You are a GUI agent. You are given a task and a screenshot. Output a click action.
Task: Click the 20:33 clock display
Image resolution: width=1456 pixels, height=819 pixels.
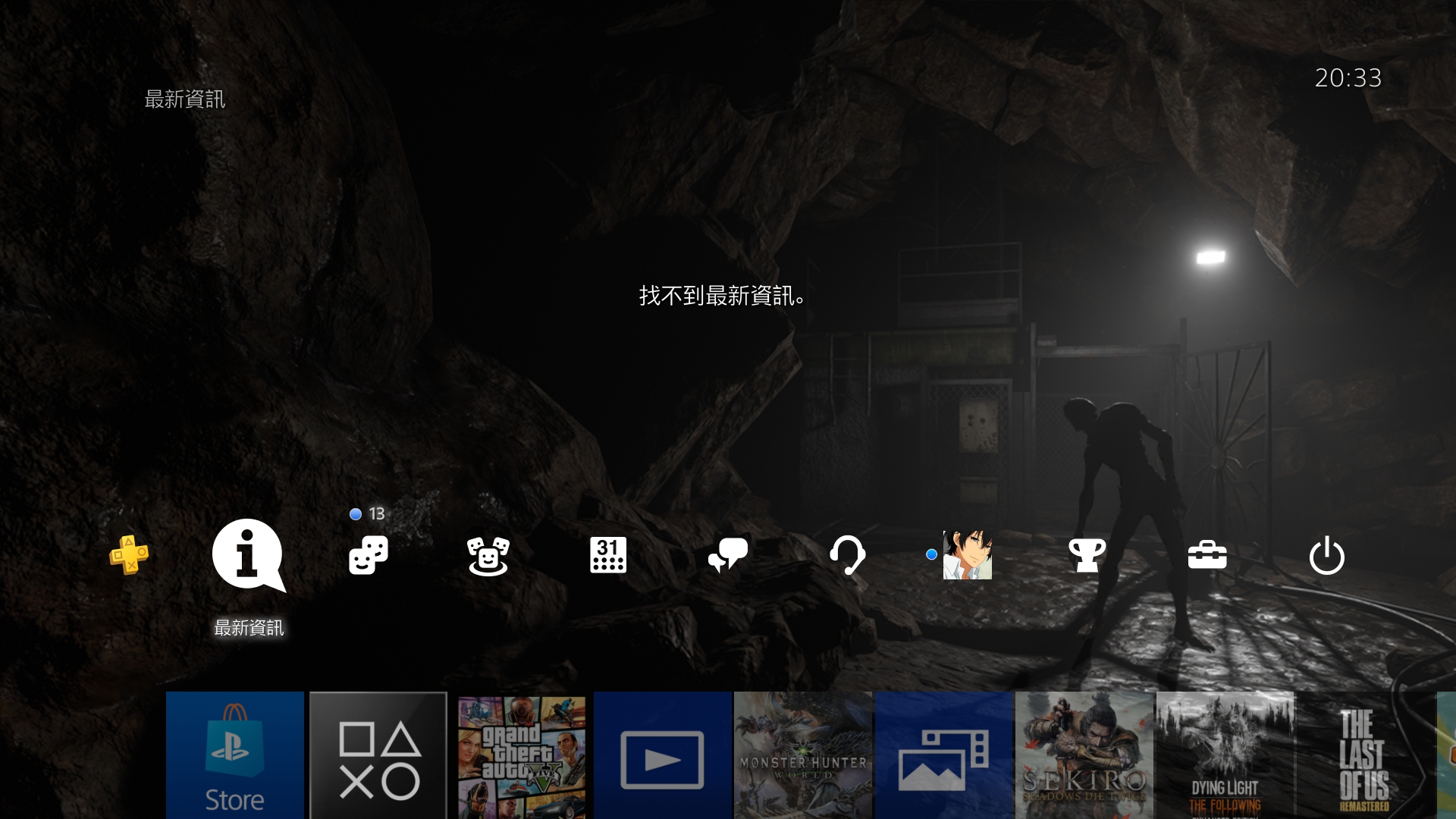coord(1348,78)
